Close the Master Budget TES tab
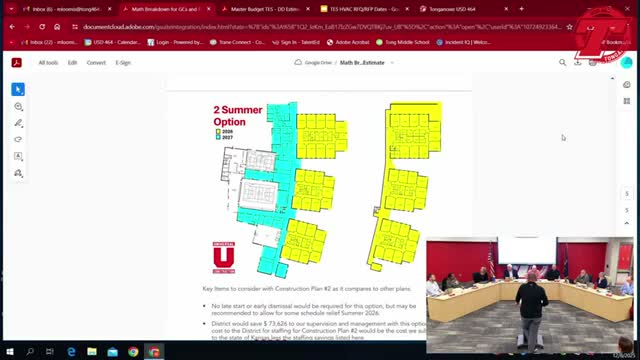Viewport: 640px width, 360px height. (308, 9)
